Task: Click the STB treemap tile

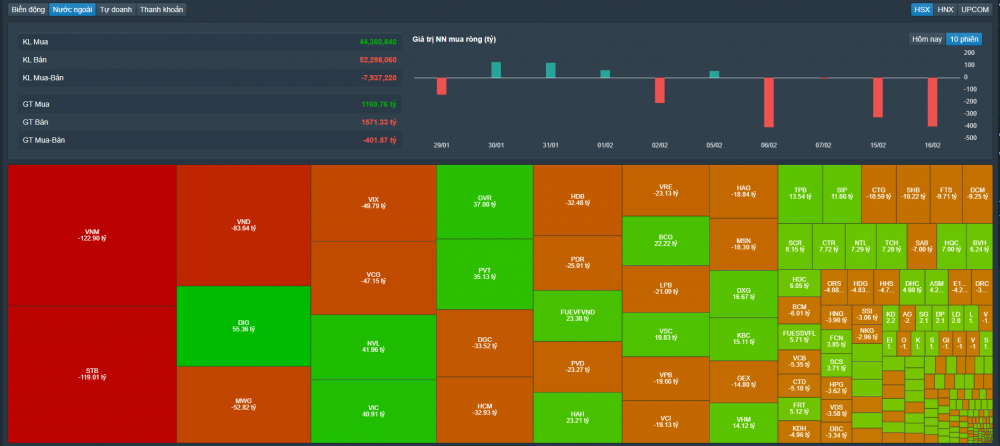Action: pyautogui.click(x=92, y=374)
